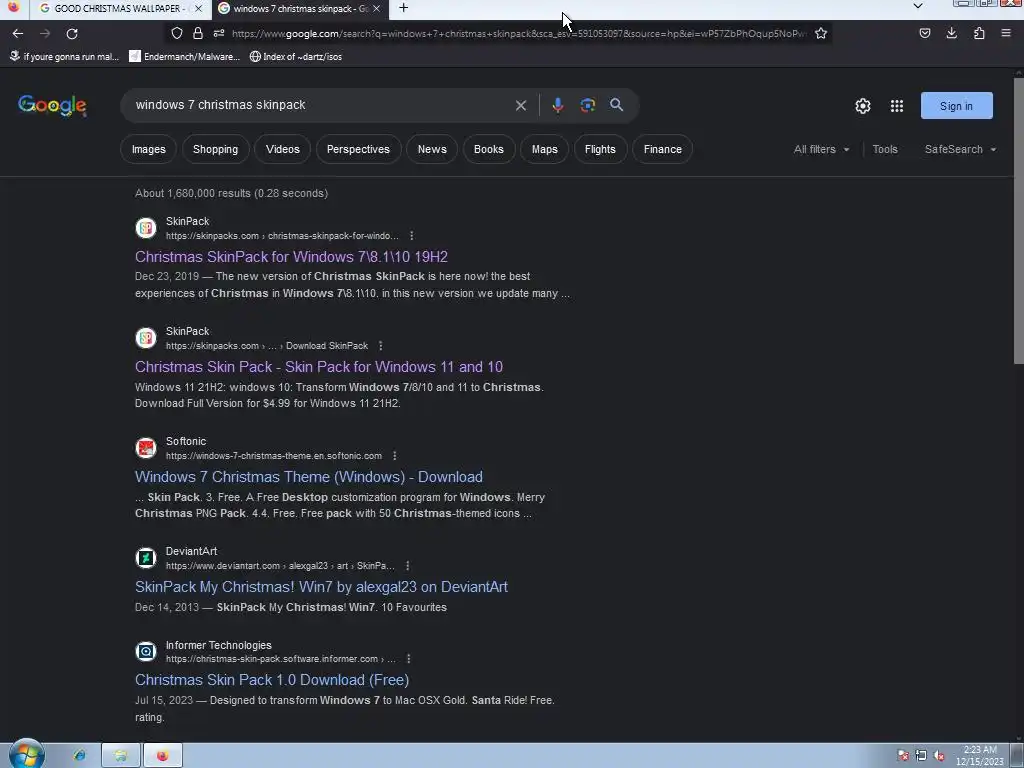Filter results by Shopping
This screenshot has width=1024, height=768.
[216, 149]
